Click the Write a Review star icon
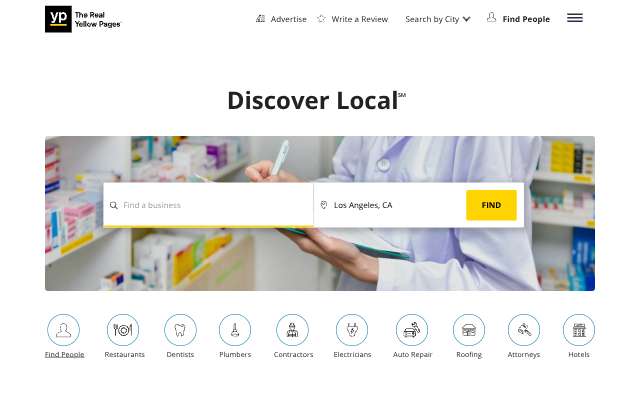640x400 pixels. coord(322,19)
